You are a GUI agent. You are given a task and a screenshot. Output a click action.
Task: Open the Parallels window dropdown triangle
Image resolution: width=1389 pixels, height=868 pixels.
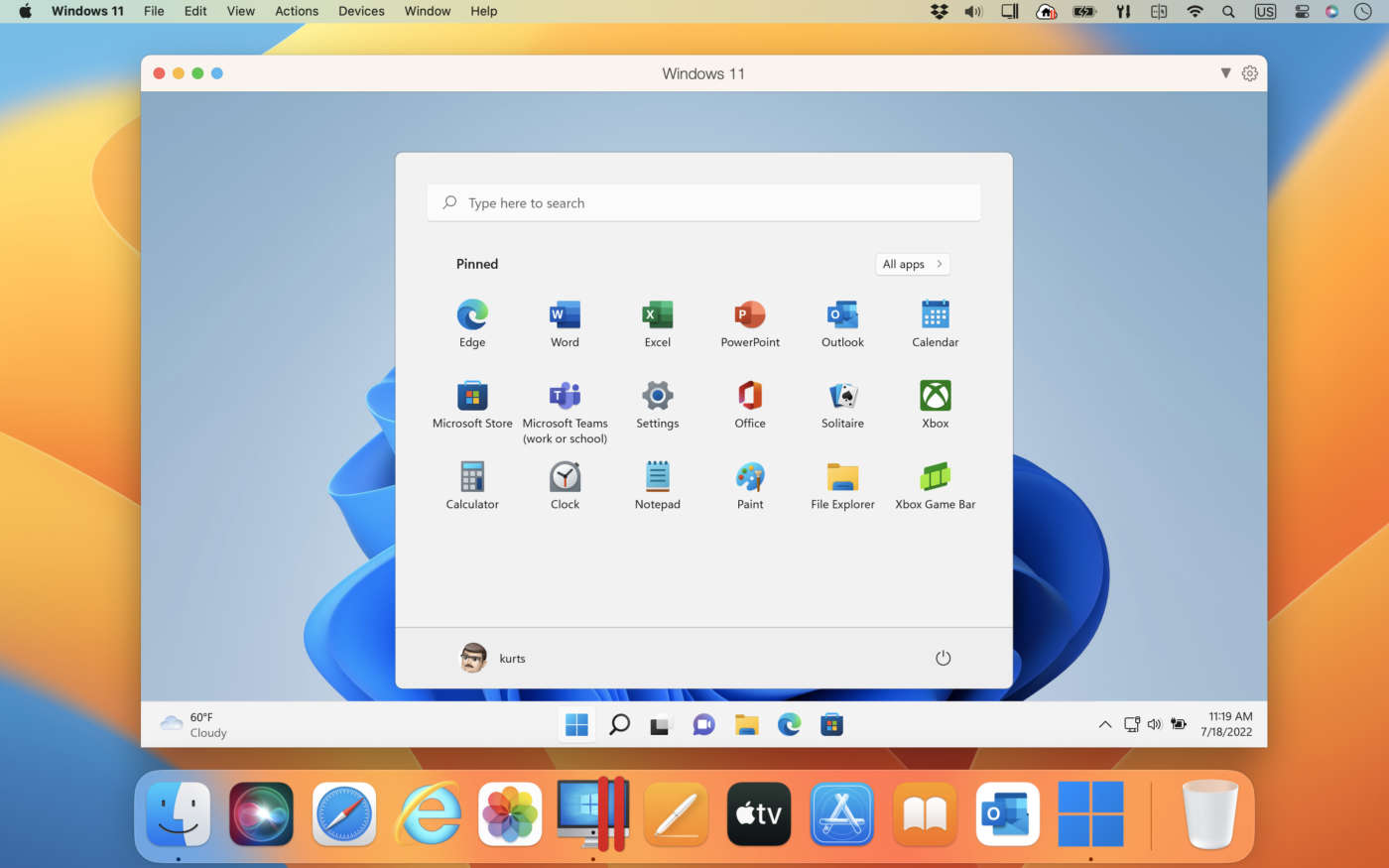coord(1225,73)
